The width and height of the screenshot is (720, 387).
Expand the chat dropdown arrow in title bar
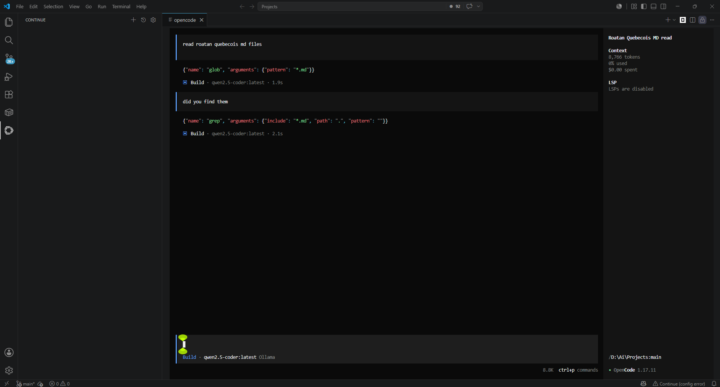pyautogui.click(x=478, y=6)
